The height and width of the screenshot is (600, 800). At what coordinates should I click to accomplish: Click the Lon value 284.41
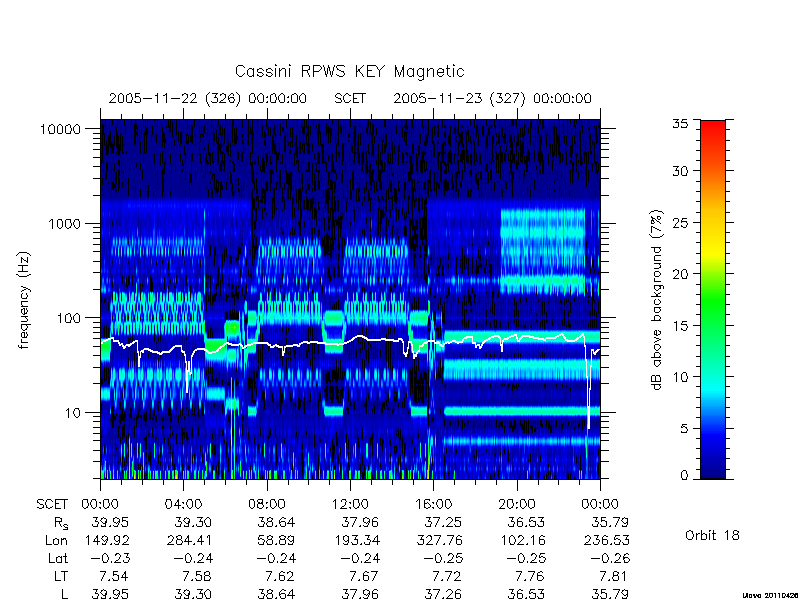point(189,540)
